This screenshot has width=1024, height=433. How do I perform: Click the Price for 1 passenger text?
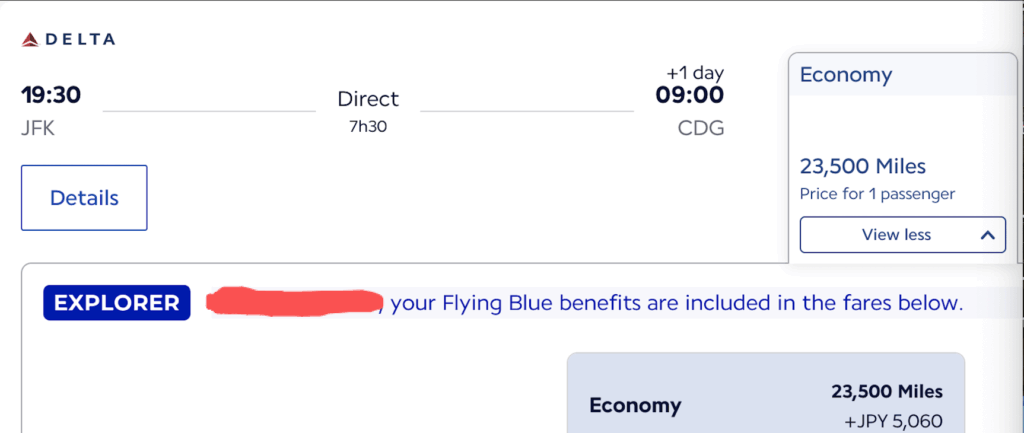(x=877, y=194)
